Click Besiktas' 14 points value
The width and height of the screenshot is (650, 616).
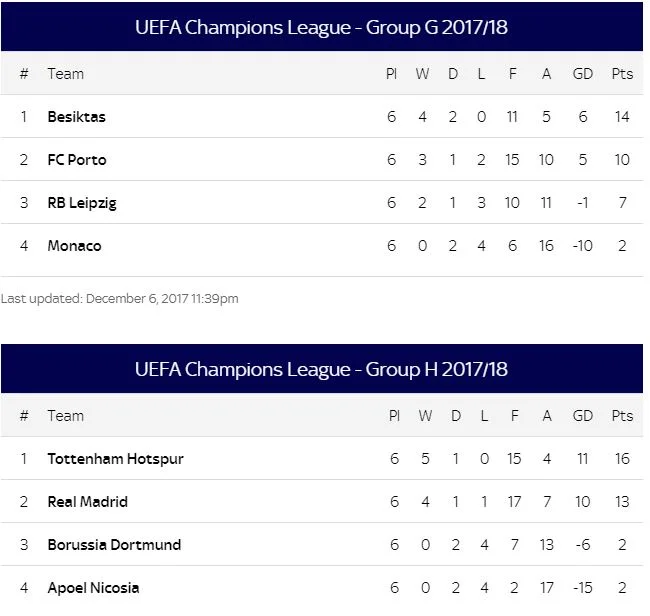tap(622, 117)
